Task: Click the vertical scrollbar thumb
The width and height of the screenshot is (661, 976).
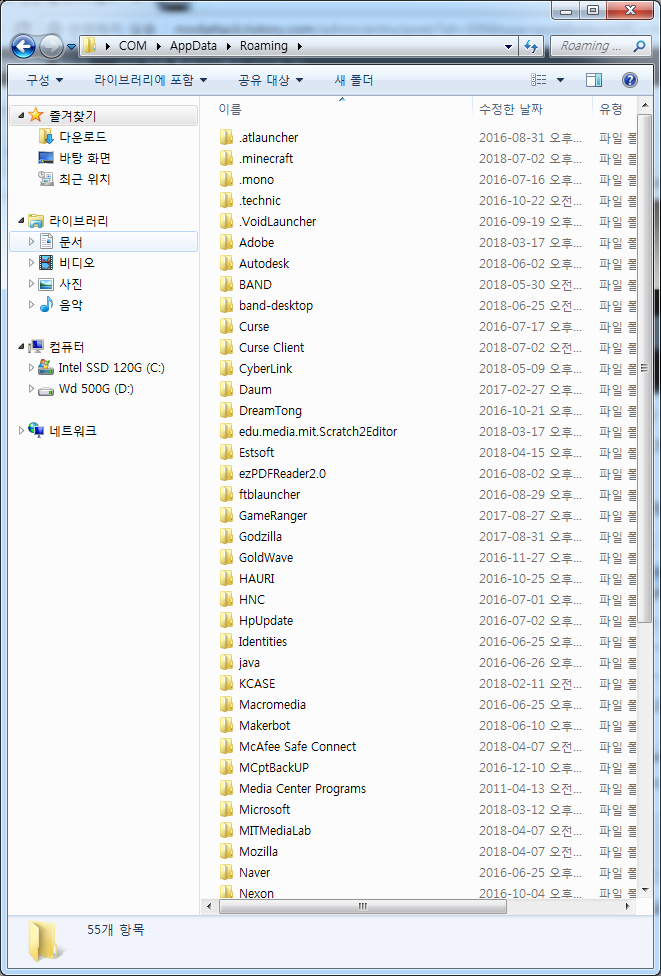Action: [644, 367]
